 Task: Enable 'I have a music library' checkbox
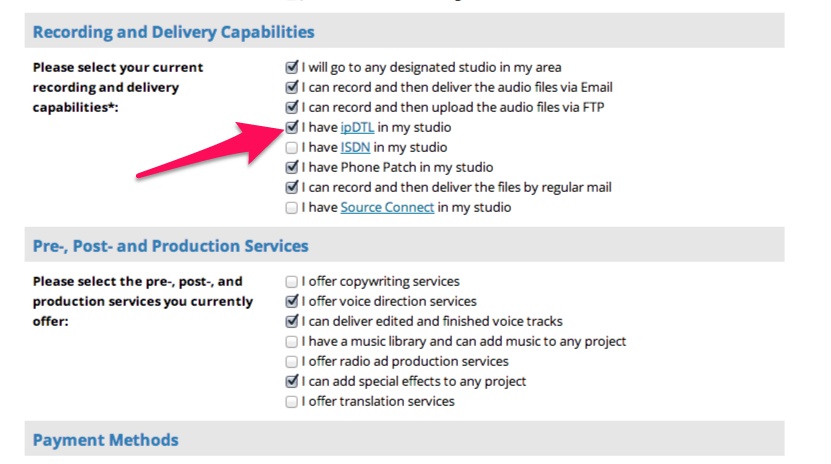(291, 341)
